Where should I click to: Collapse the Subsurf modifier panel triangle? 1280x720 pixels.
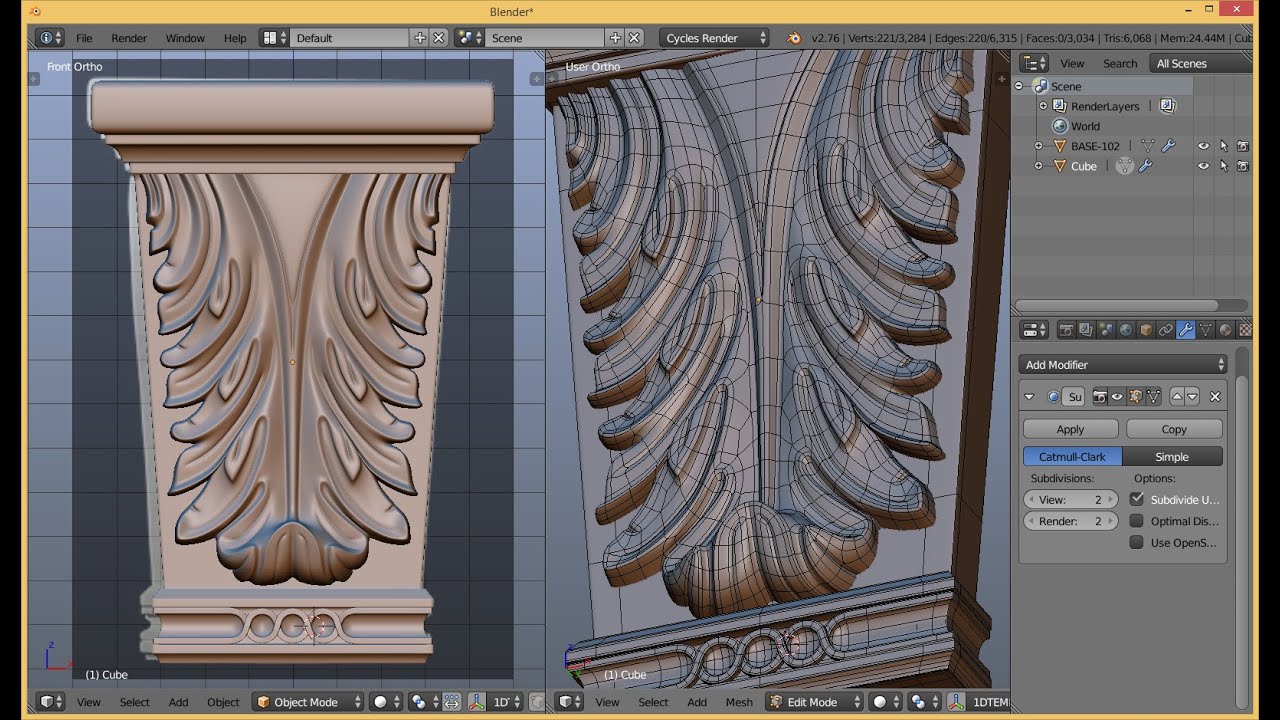tap(1030, 397)
